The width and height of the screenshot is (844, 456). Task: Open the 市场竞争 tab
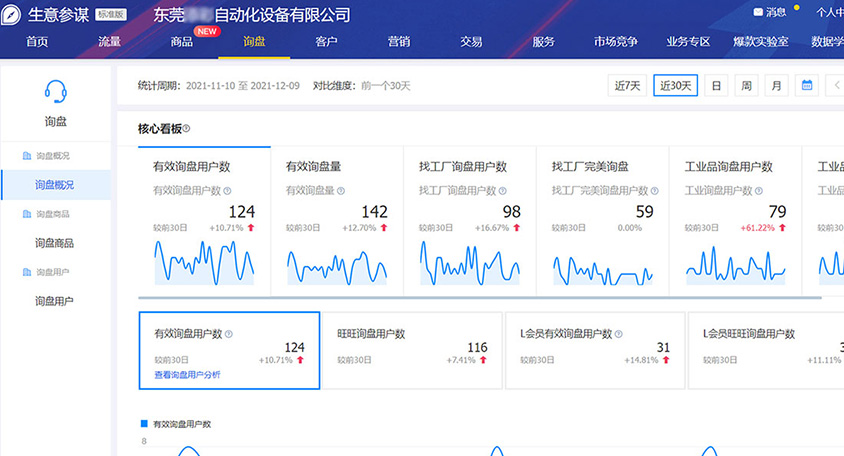616,41
